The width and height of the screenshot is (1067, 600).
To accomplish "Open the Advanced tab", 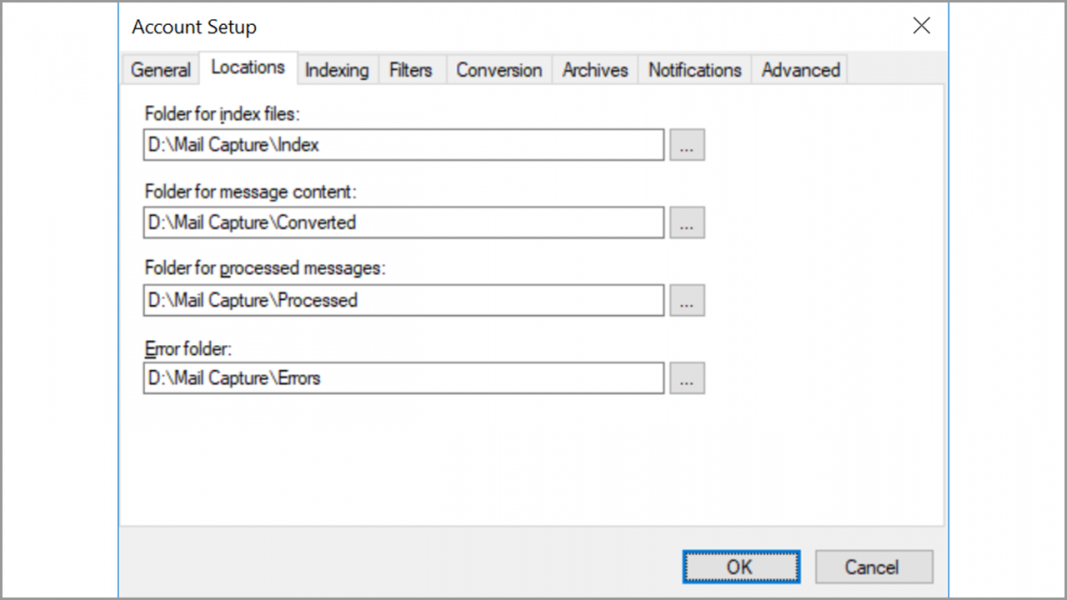I will [800, 70].
